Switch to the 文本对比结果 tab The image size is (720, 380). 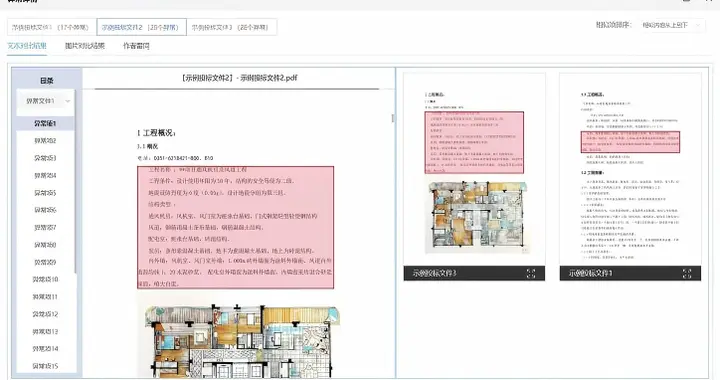click(27, 46)
